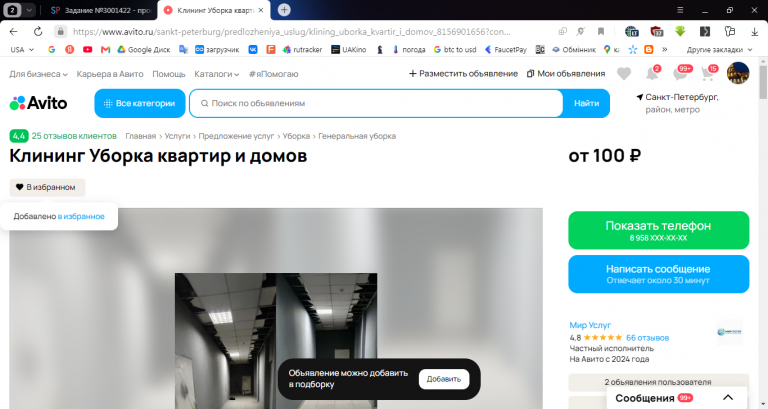The width and height of the screenshot is (768, 409).
Task: Focus the Поиск по объявлениям search field
Action: pos(376,103)
